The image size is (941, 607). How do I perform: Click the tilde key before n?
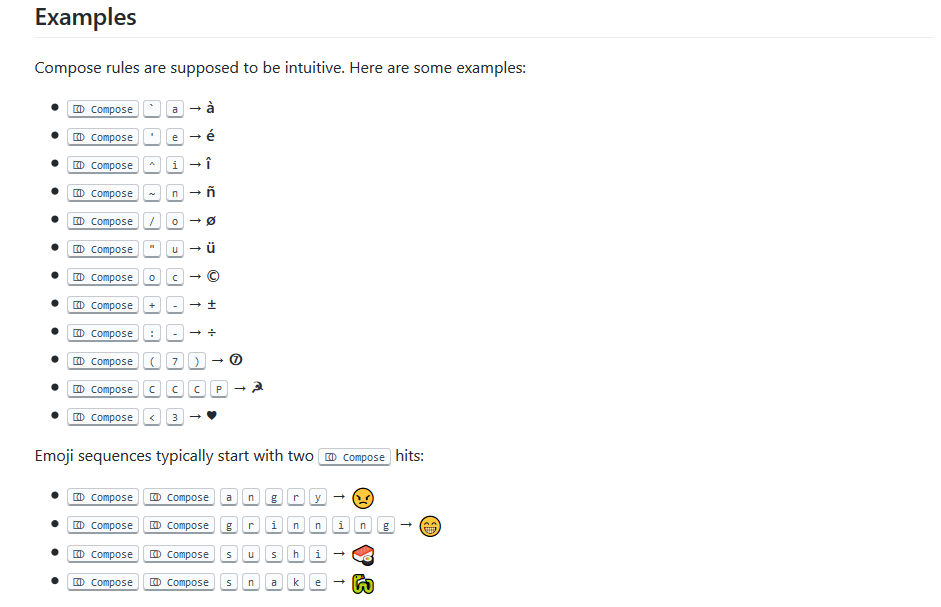(x=152, y=193)
